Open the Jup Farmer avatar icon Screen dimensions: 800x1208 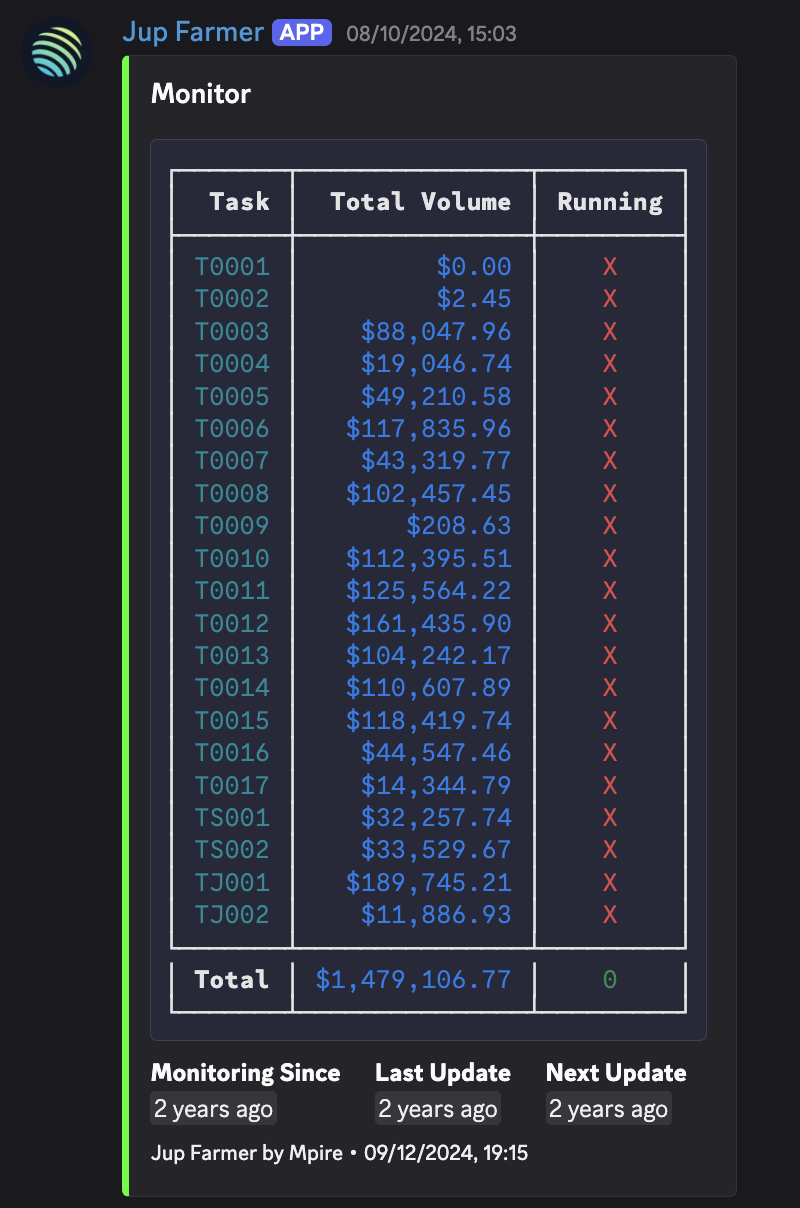tap(57, 53)
